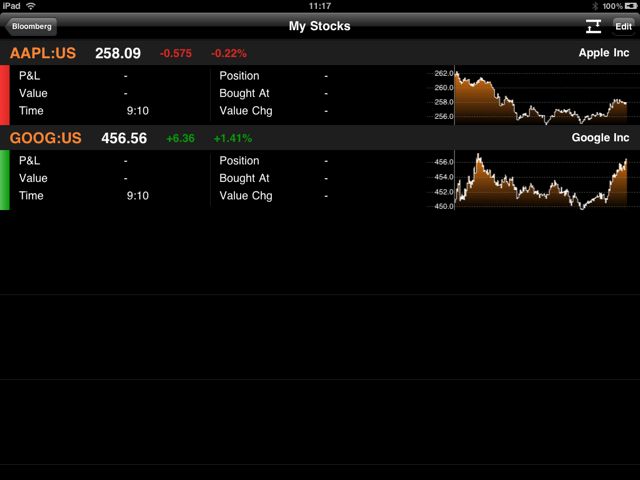640x480 pixels.
Task: Open the Google Inc company name
Action: (x=600, y=138)
